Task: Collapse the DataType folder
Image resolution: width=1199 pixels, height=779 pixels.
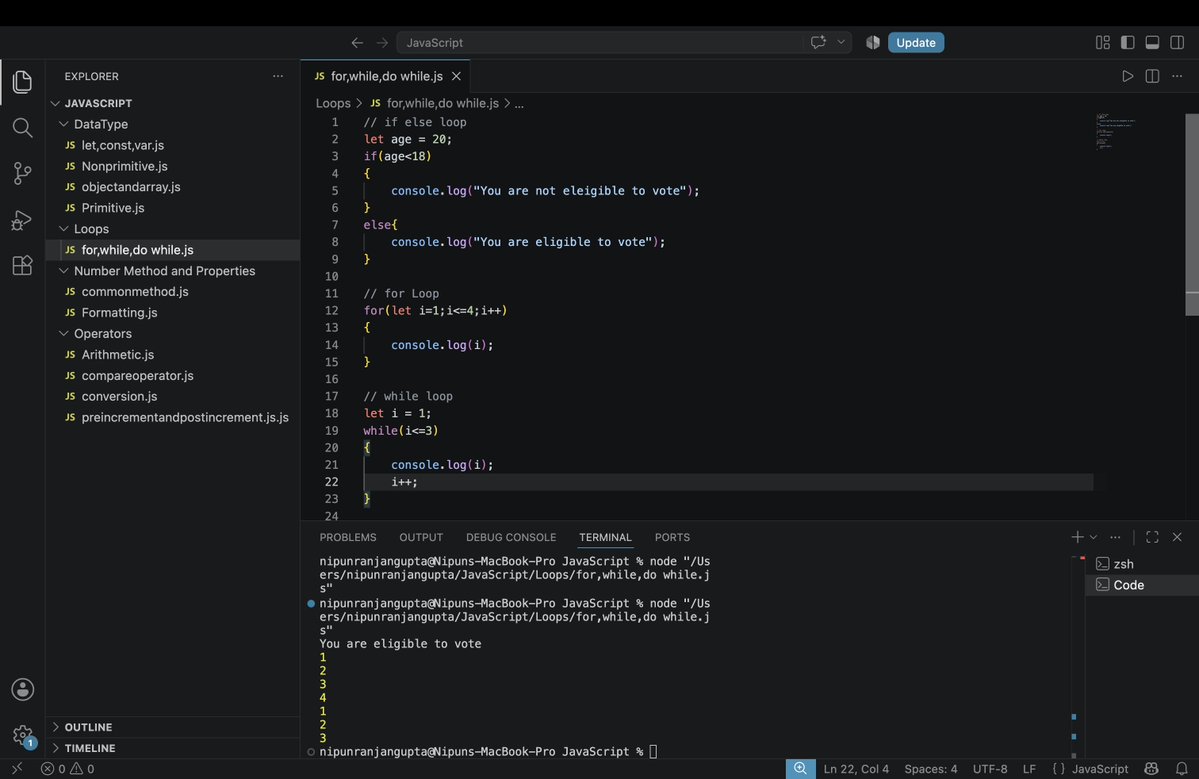Action: tap(64, 124)
